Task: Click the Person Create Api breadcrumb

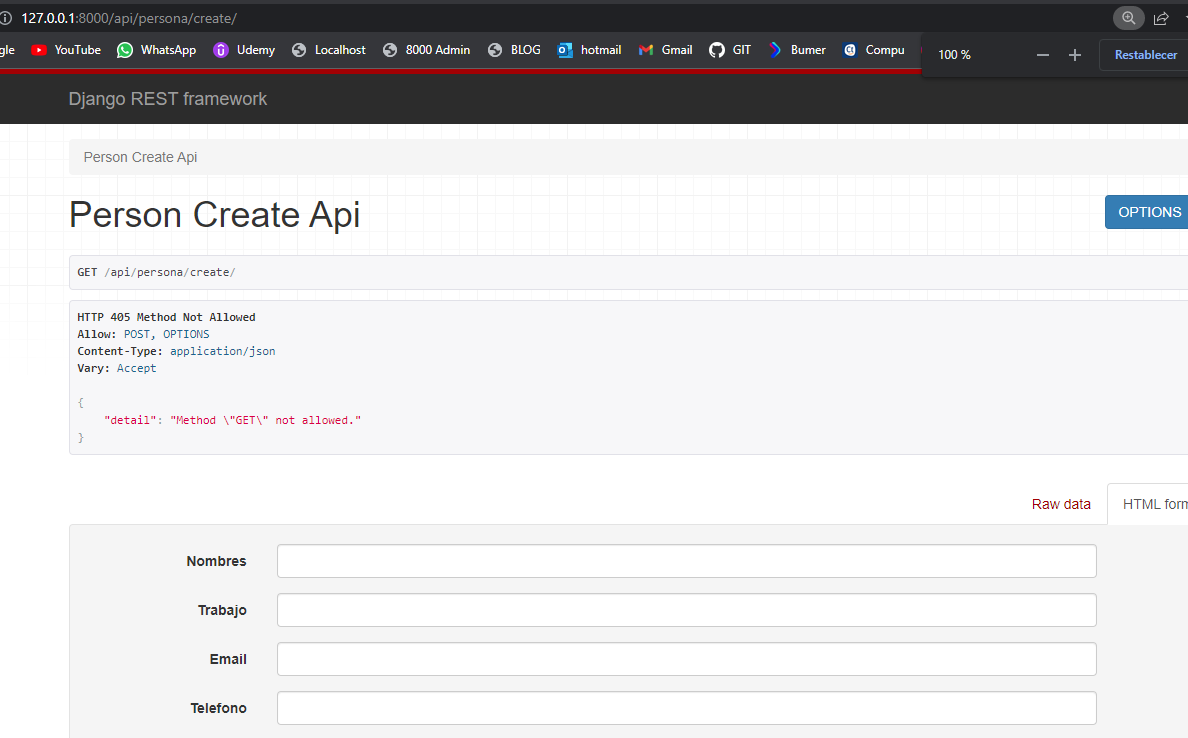Action: pyautogui.click(x=140, y=157)
